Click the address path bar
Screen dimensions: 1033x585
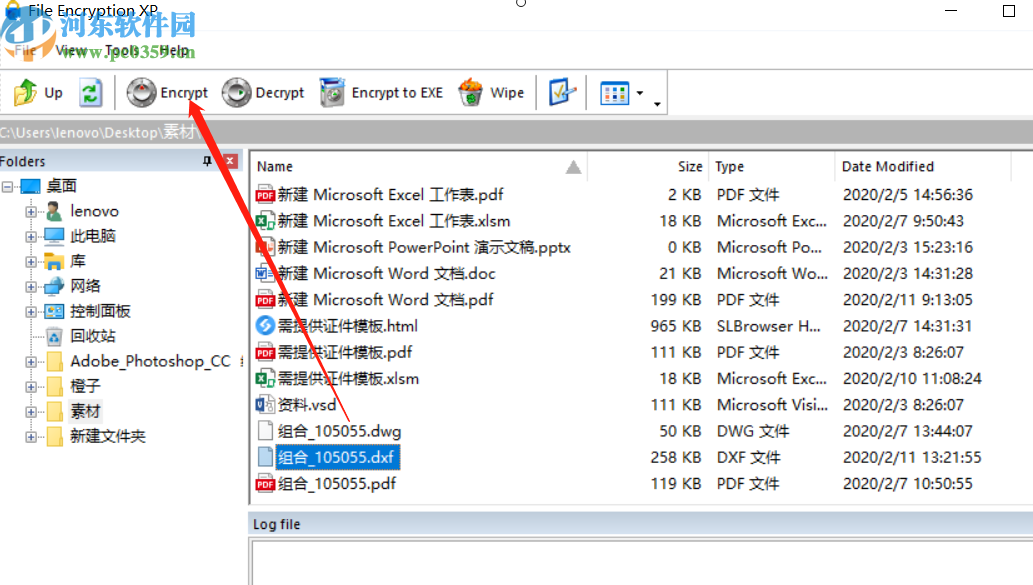tap(516, 132)
